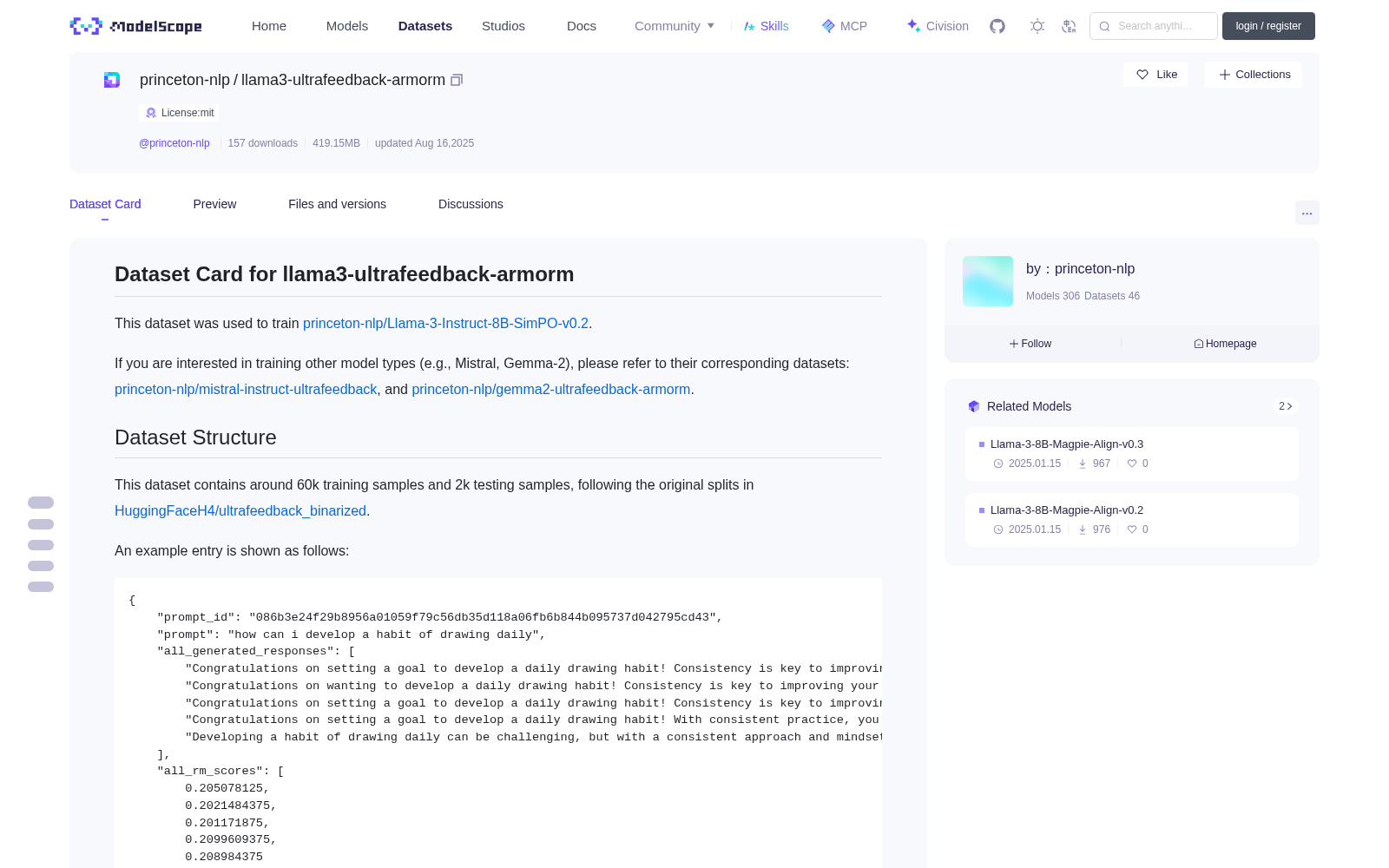Switch to Files and versions tab
The height and width of the screenshot is (868, 1389).
337,204
